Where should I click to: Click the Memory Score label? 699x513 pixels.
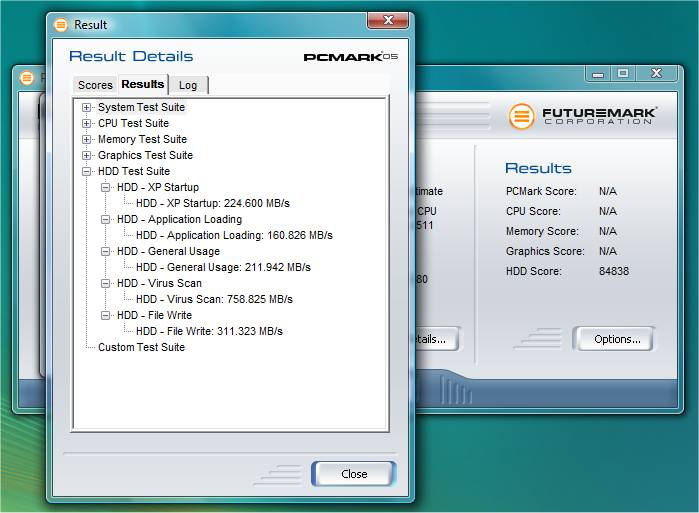(542, 231)
